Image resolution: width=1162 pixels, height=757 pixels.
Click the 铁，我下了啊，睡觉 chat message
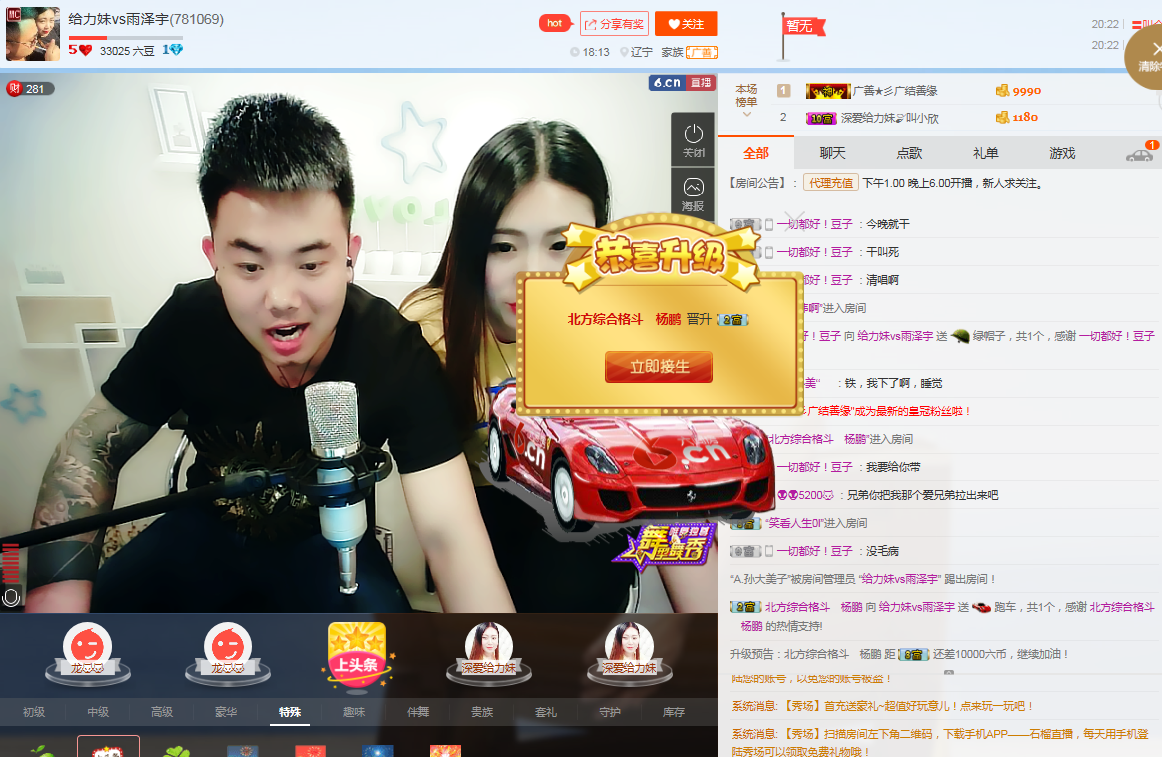coord(893,383)
